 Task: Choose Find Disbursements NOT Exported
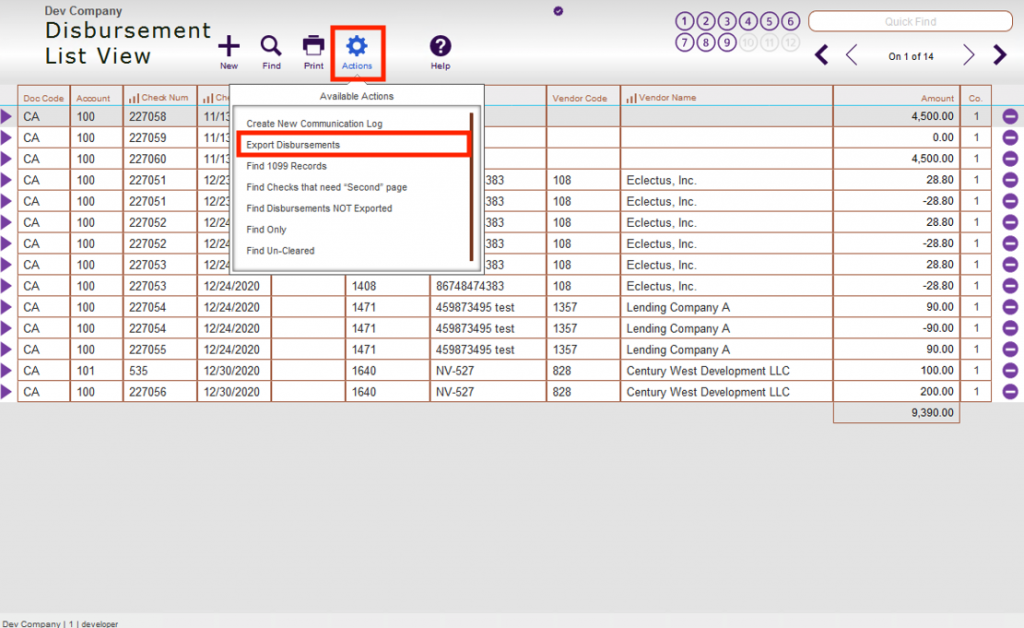coord(319,208)
